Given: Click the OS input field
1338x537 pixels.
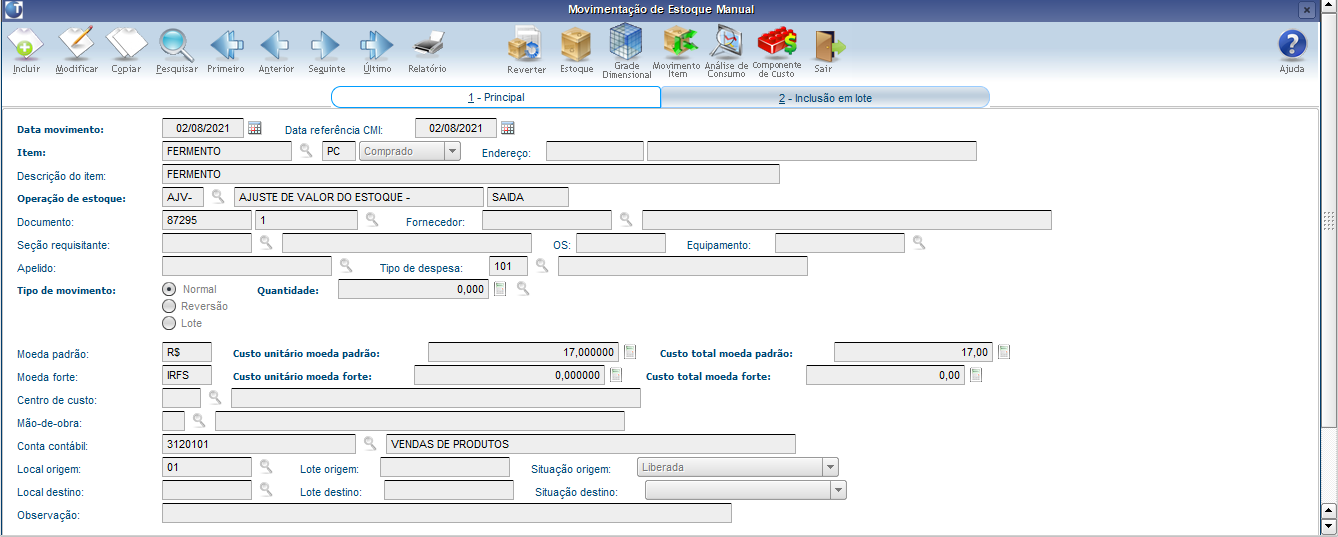Looking at the screenshot, I should click(x=621, y=243).
